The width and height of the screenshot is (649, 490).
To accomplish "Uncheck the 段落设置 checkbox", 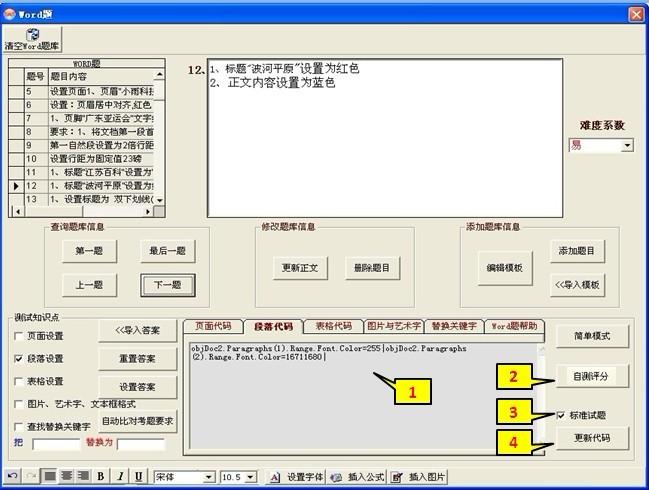I will coord(18,358).
